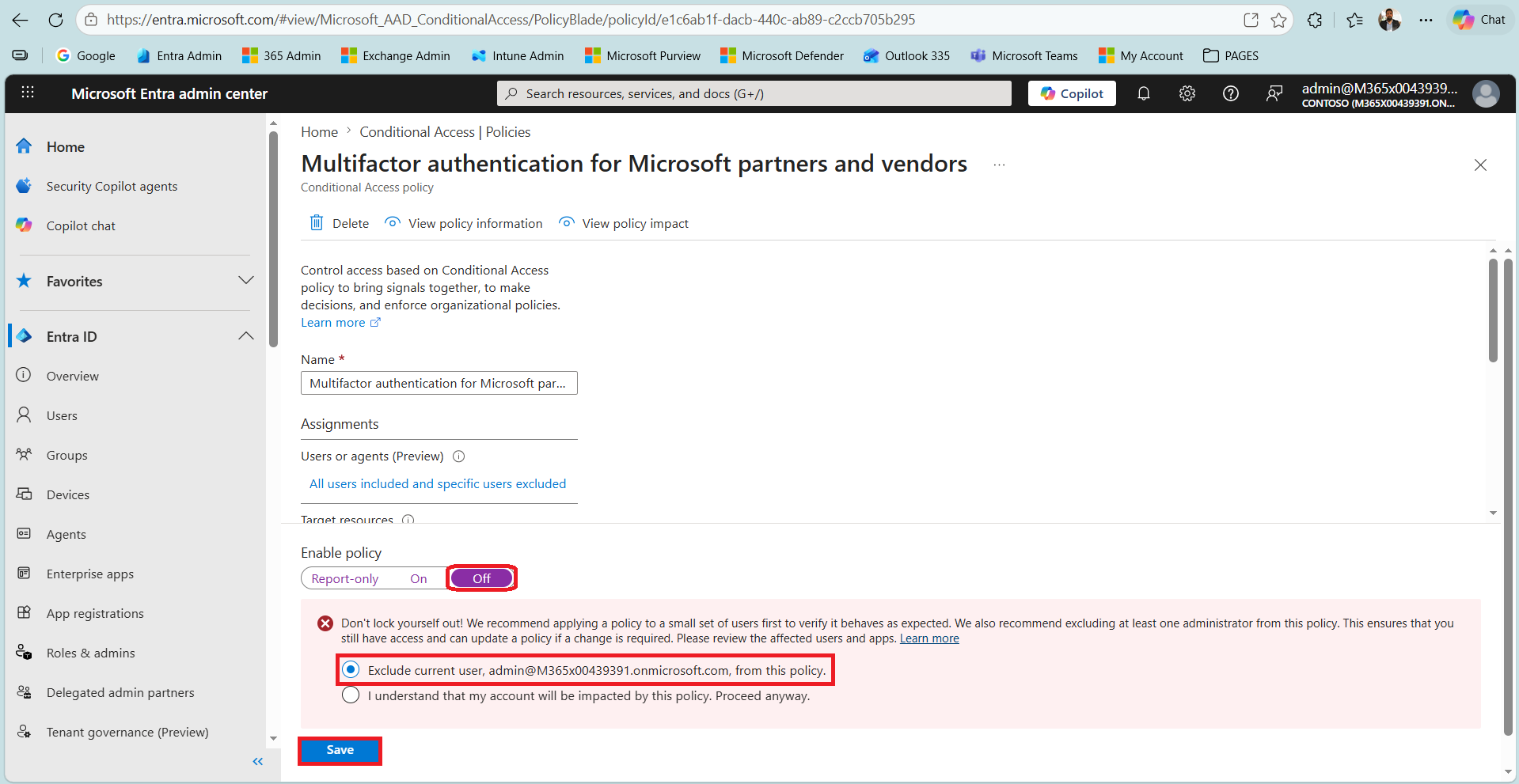
Task: Open Security Copilot agents in sidebar
Action: pyautogui.click(x=112, y=187)
